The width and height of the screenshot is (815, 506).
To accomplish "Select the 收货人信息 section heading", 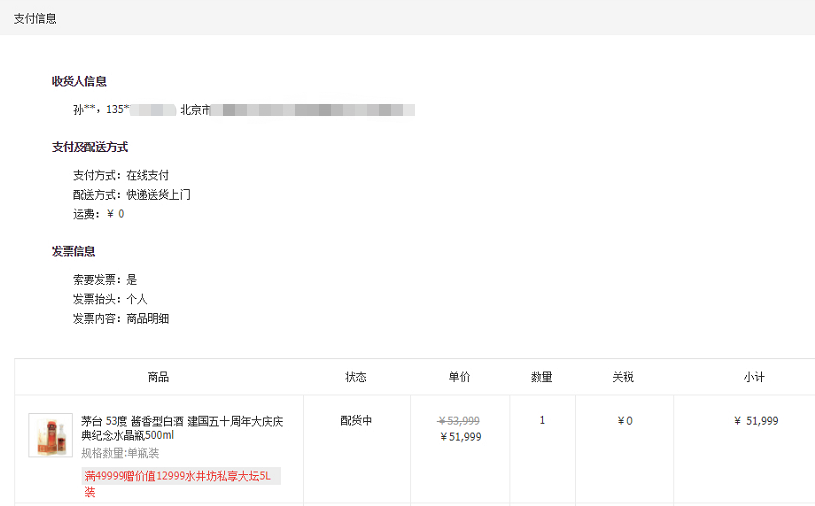I will 79,81.
